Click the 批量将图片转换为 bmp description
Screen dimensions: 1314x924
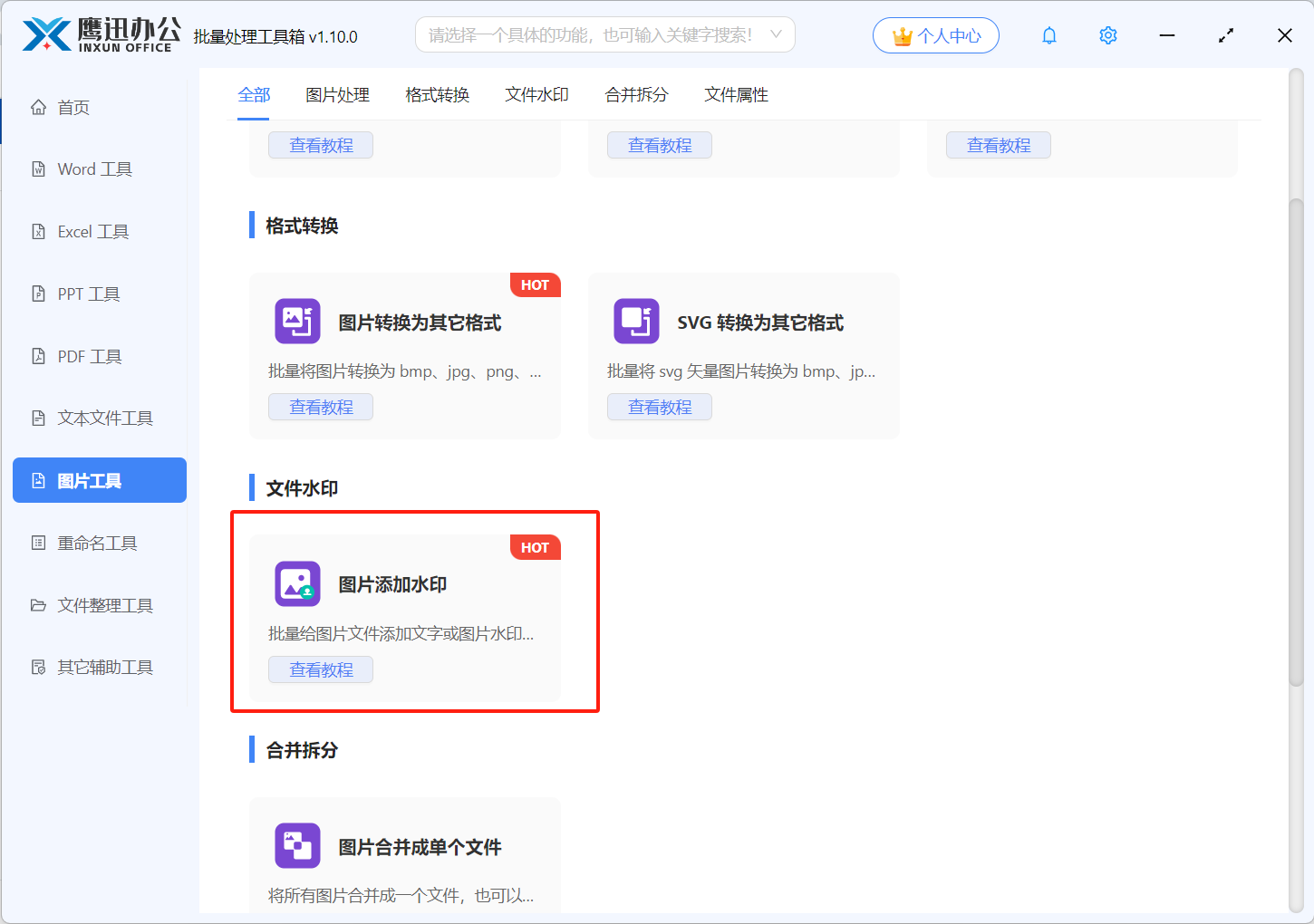tap(405, 371)
